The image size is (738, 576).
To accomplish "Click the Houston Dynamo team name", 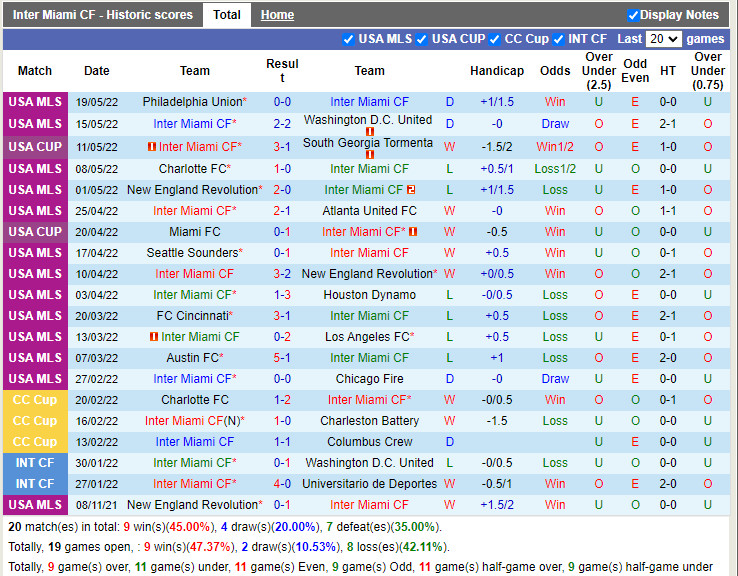I will tap(369, 295).
